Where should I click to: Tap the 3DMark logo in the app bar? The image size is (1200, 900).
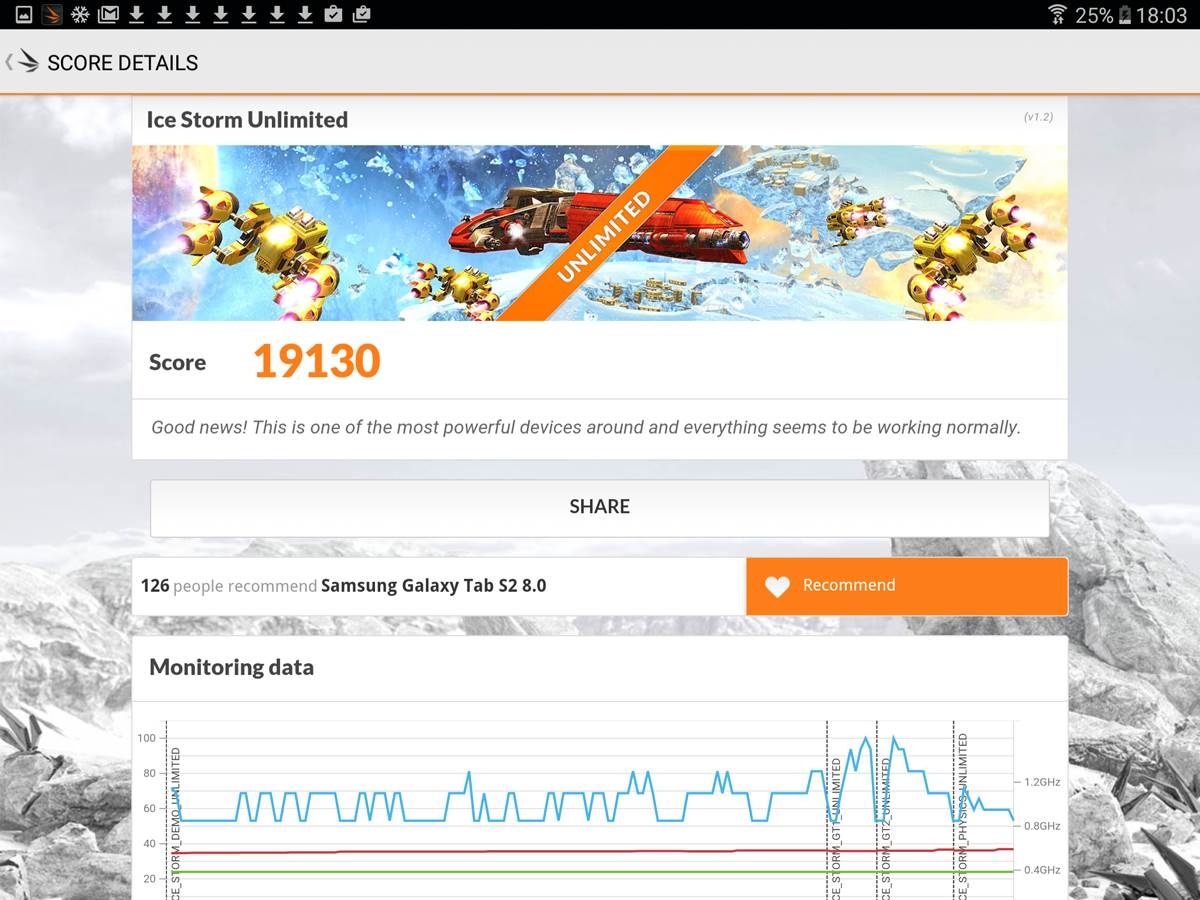point(31,62)
